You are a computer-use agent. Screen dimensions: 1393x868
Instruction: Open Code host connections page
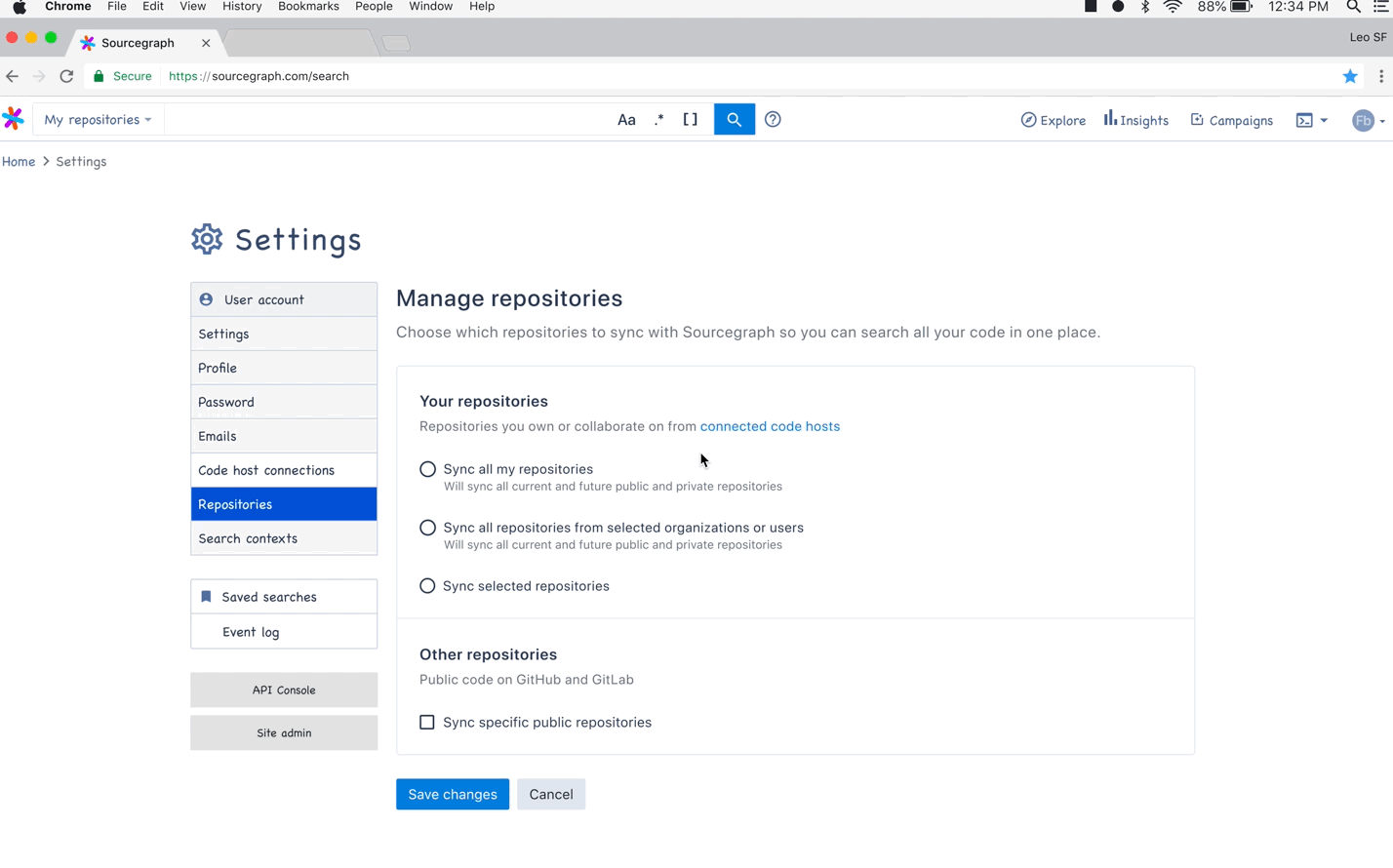[x=284, y=470]
